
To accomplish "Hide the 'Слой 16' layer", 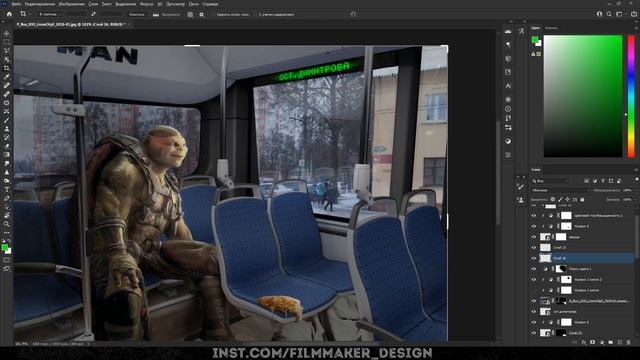I will pos(533,258).
